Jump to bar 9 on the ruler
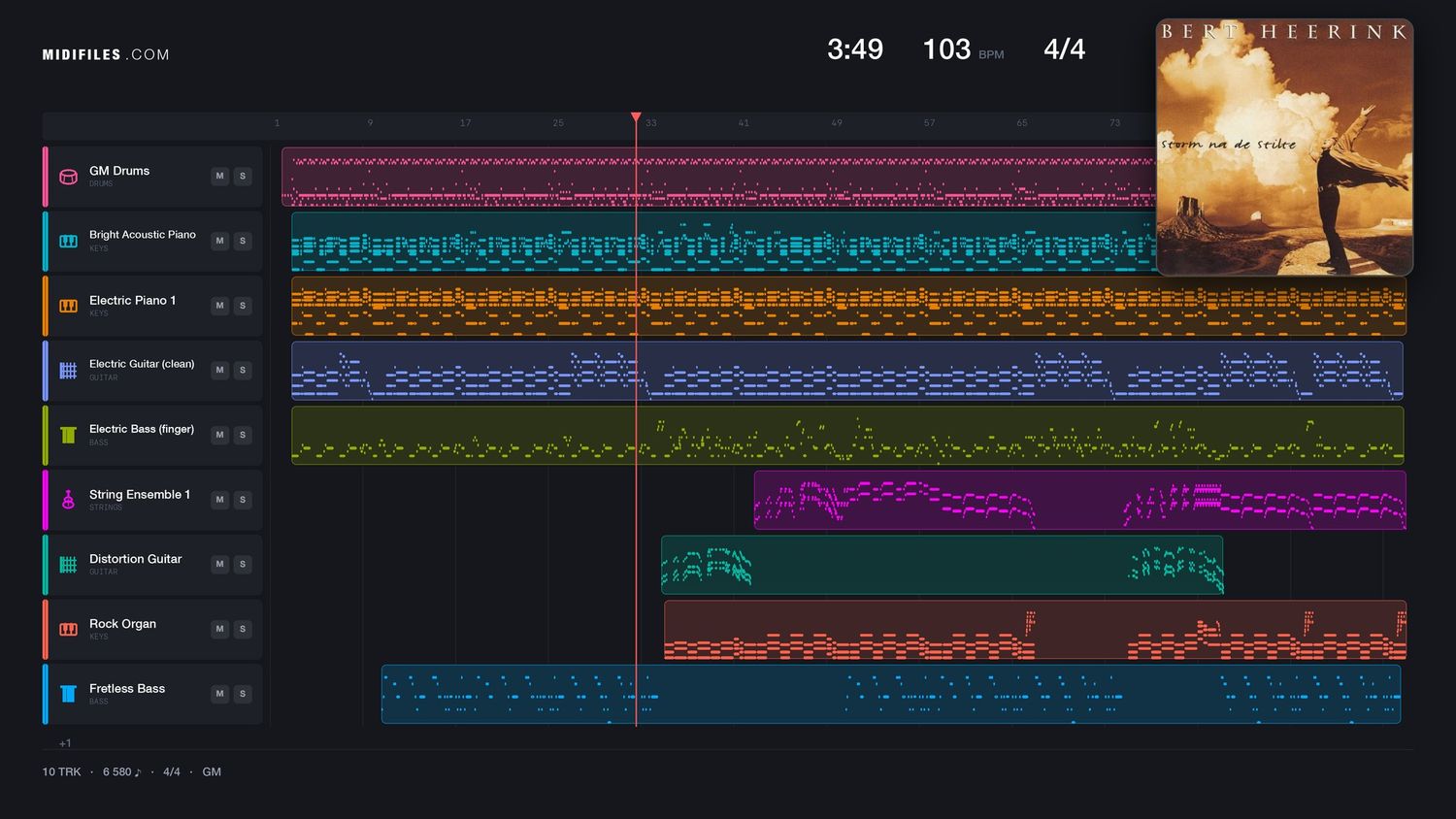Screen dimensions: 1456x819 point(370,123)
